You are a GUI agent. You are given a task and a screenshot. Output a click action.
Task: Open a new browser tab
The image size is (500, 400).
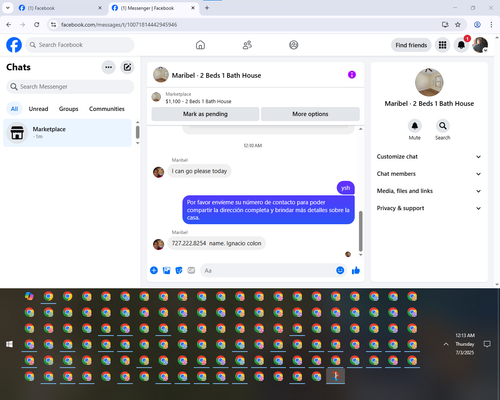[x=207, y=8]
